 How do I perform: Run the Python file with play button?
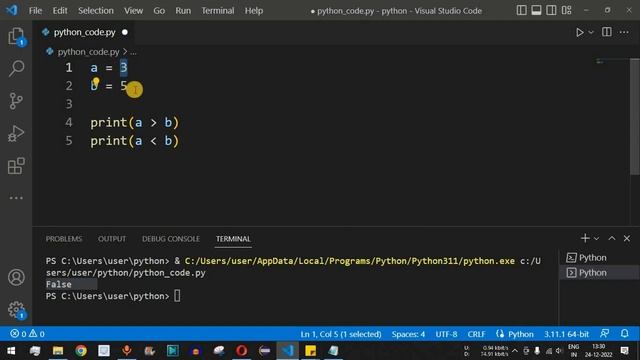pyautogui.click(x=580, y=32)
